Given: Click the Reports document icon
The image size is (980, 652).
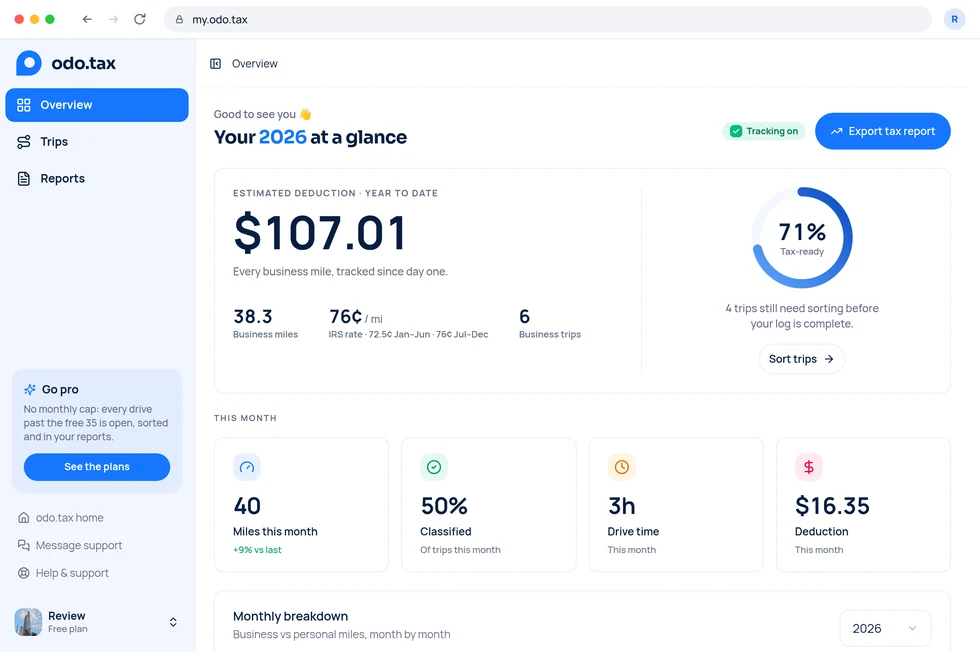Looking at the screenshot, I should (24, 179).
